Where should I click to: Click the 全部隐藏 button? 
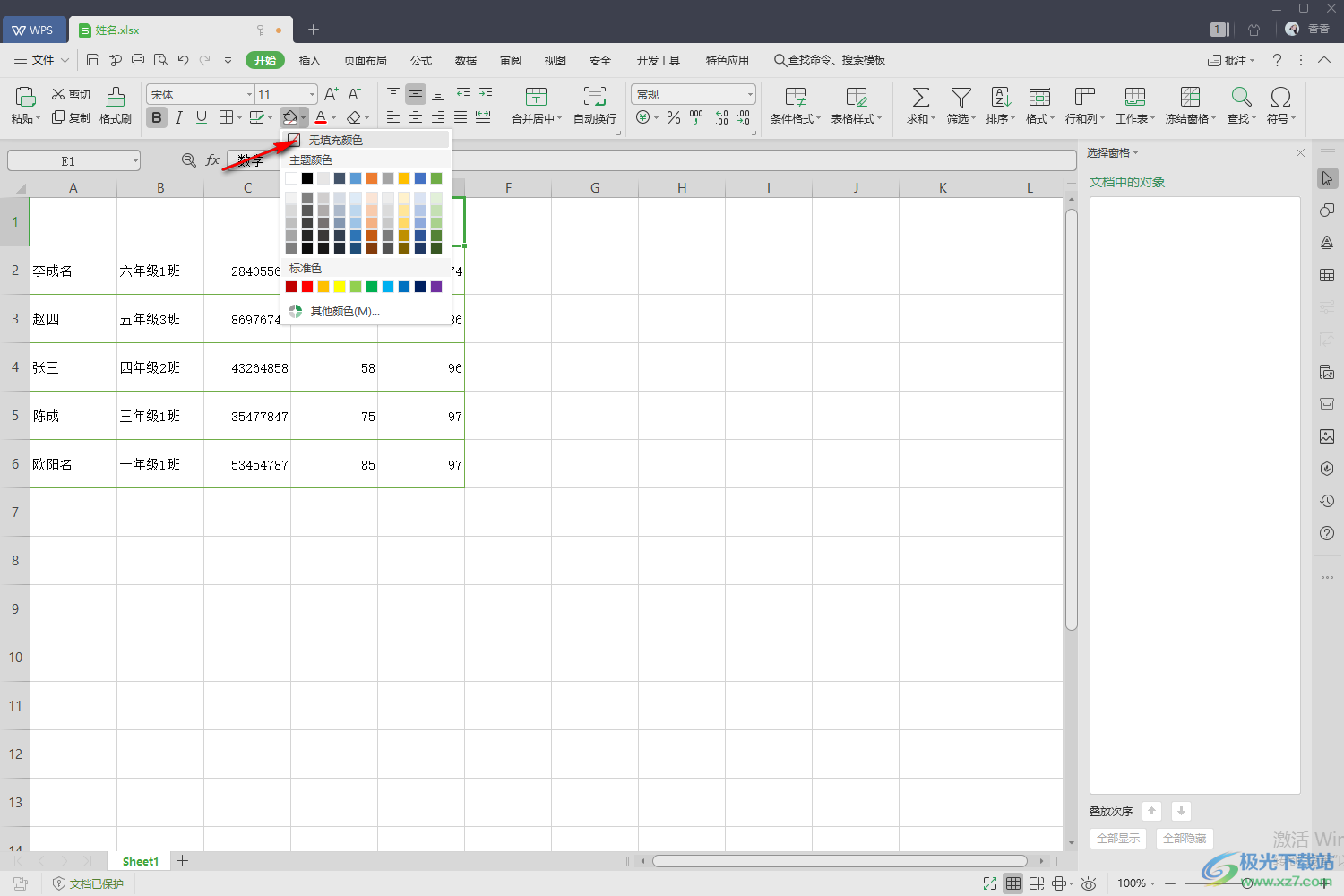pos(1185,839)
